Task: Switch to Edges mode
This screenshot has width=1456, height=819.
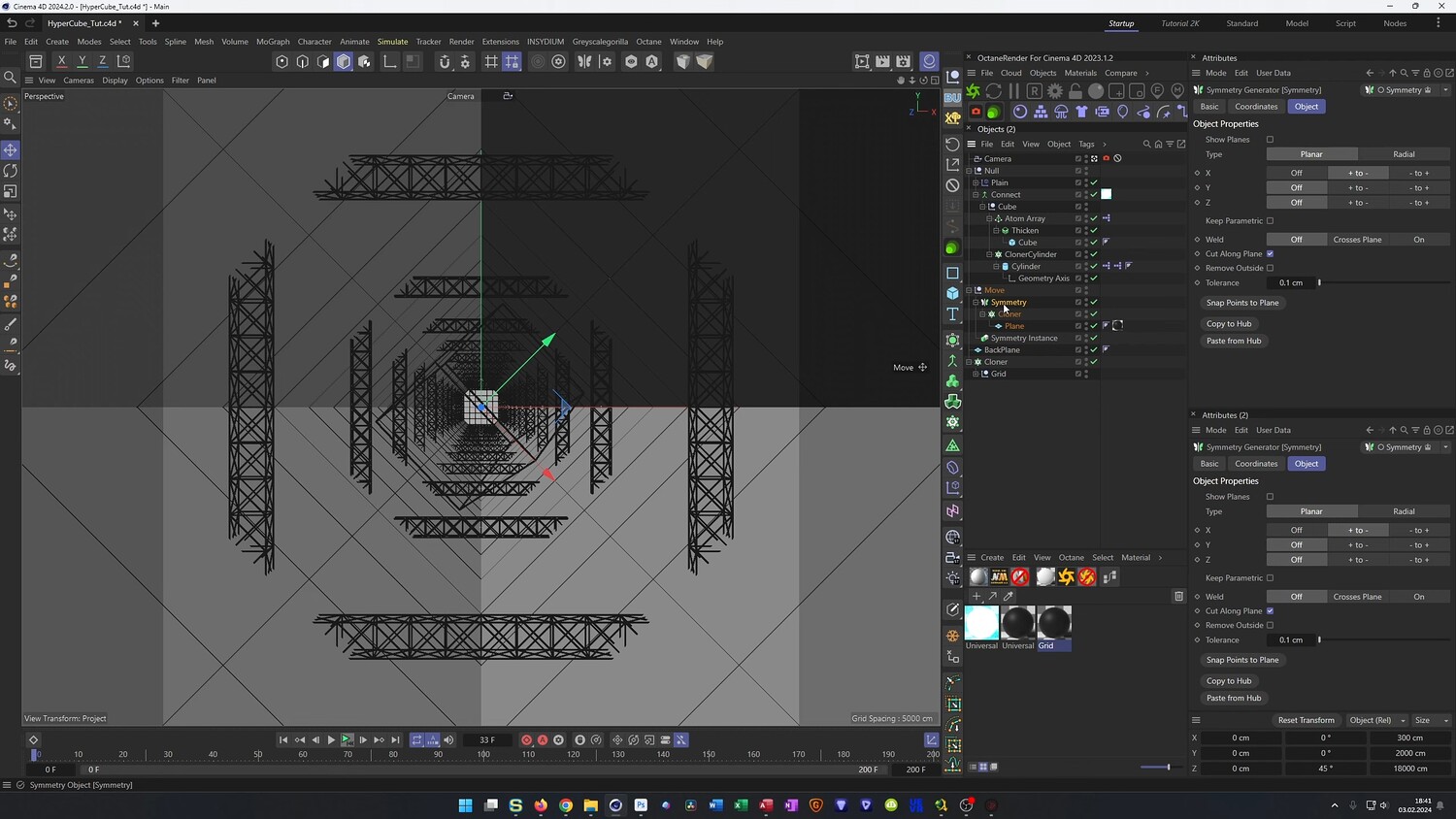Action: [x=303, y=61]
